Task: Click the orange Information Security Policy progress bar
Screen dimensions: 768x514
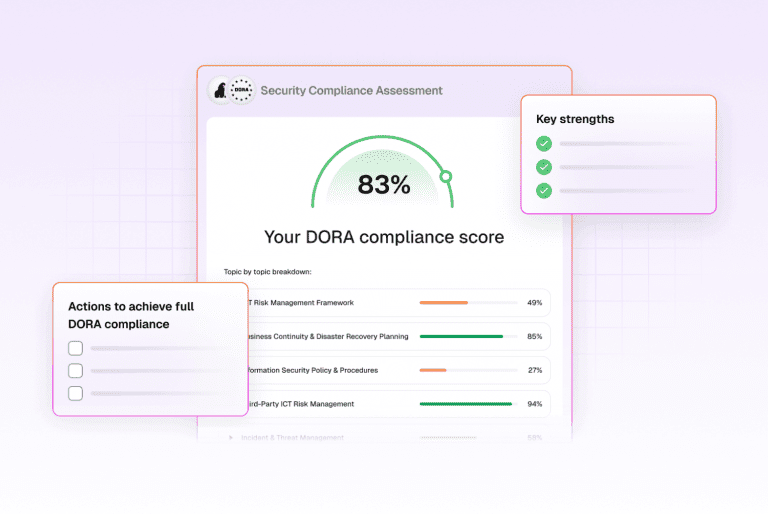Action: 433,370
